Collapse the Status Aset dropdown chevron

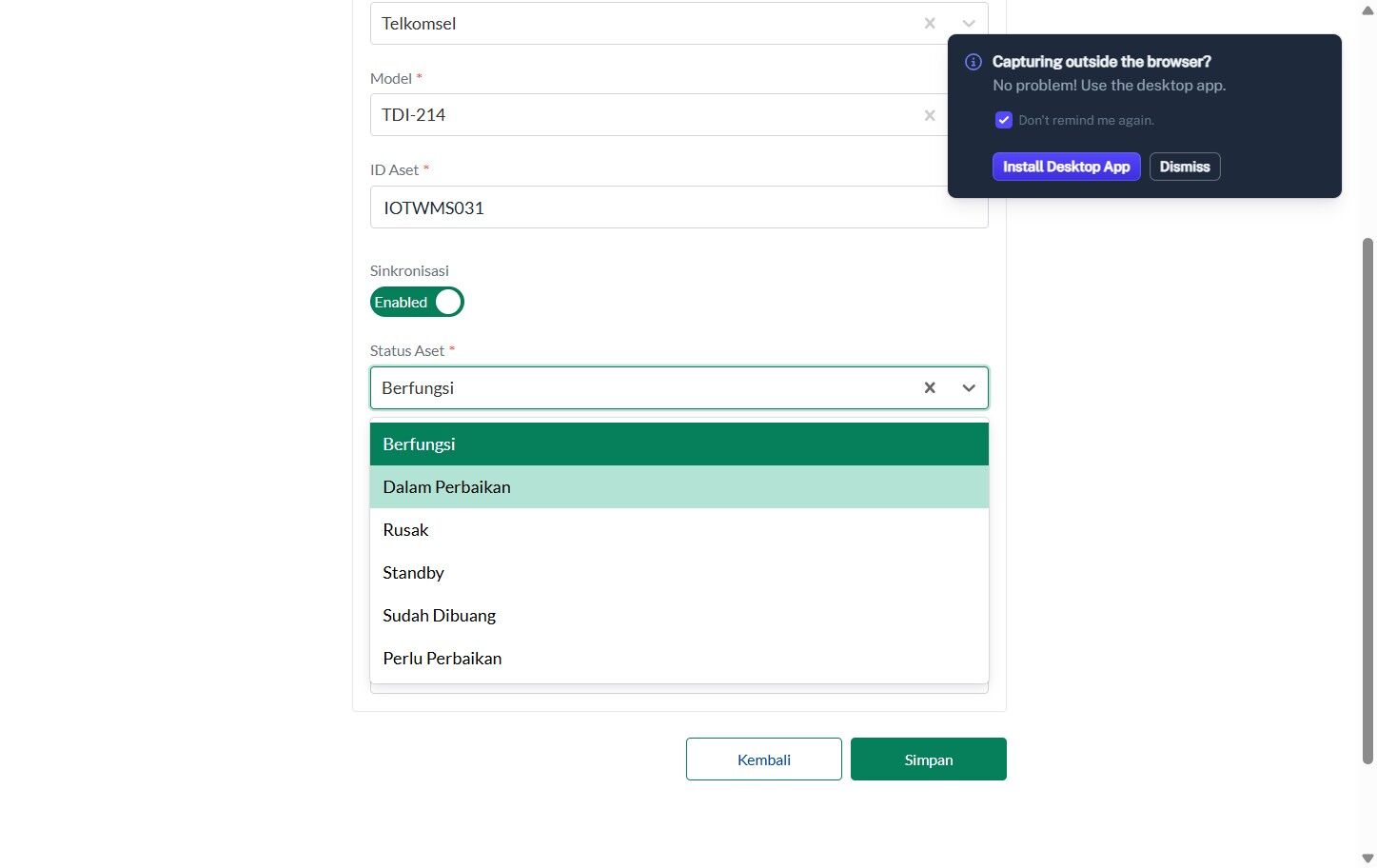click(969, 387)
